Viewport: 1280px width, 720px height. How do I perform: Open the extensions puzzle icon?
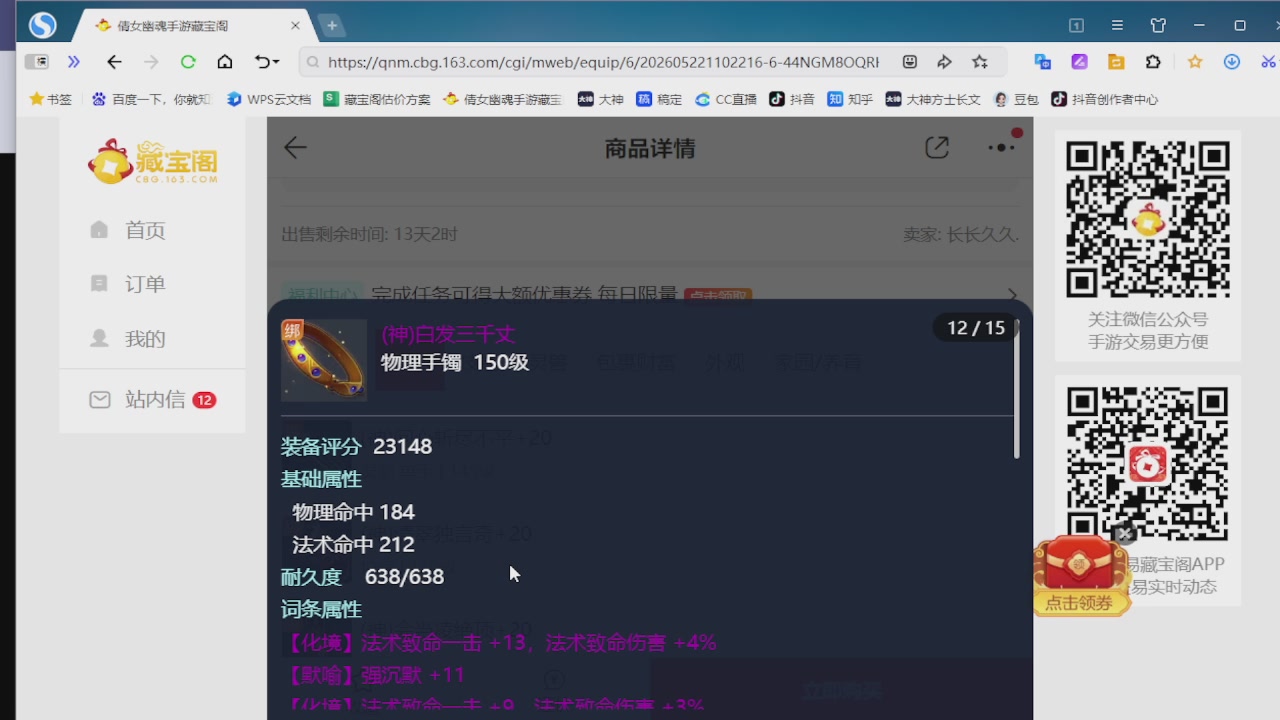click(x=1153, y=62)
